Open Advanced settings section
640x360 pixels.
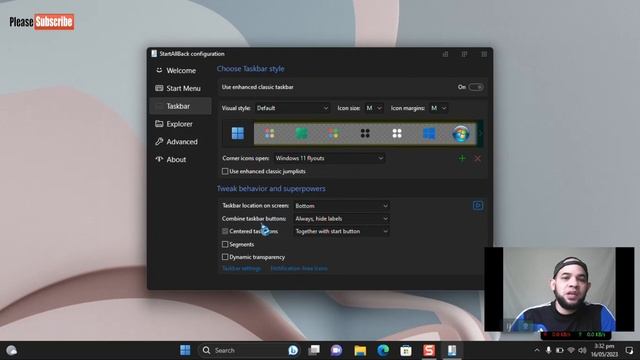click(x=180, y=142)
